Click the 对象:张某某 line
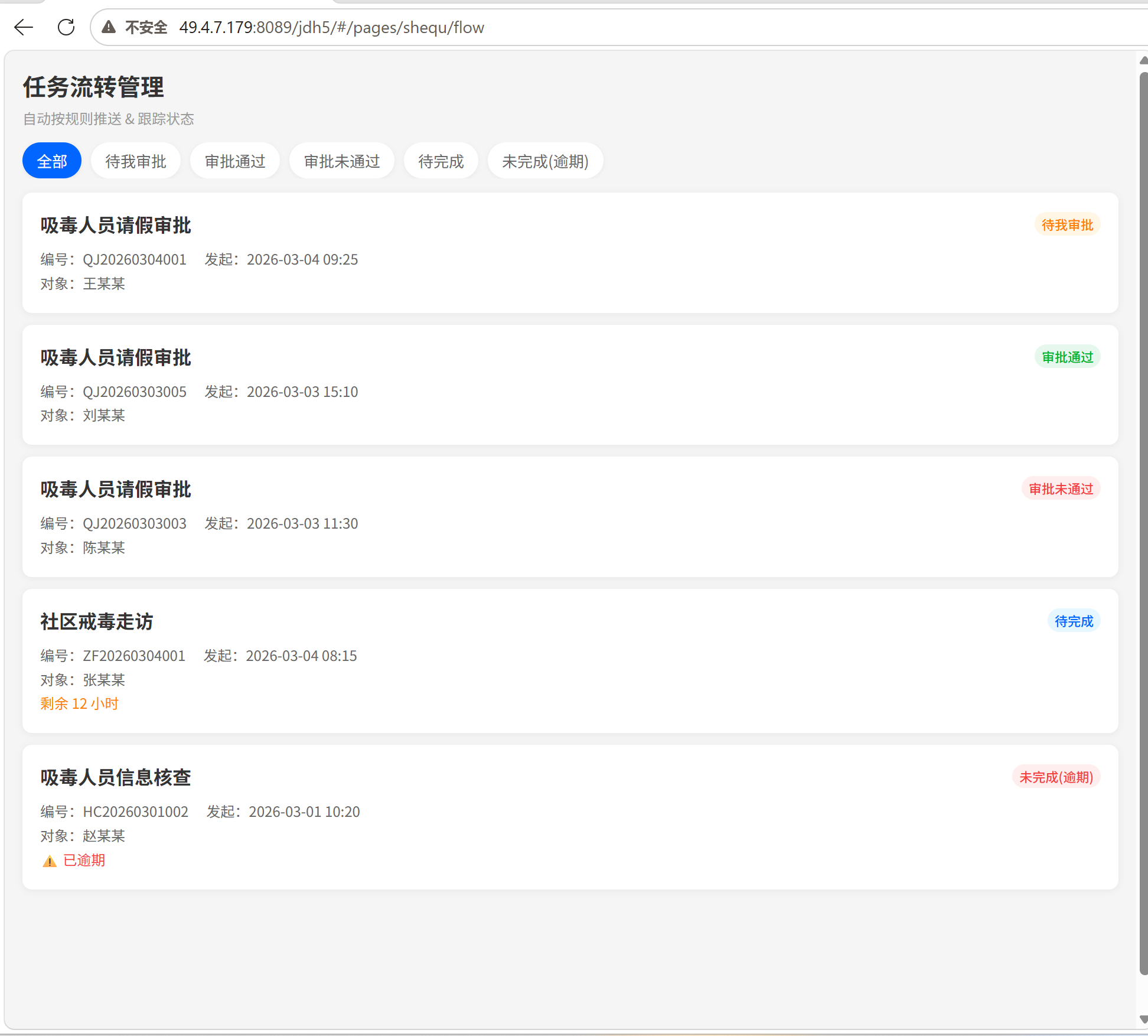The image size is (1148, 1036). click(83, 680)
